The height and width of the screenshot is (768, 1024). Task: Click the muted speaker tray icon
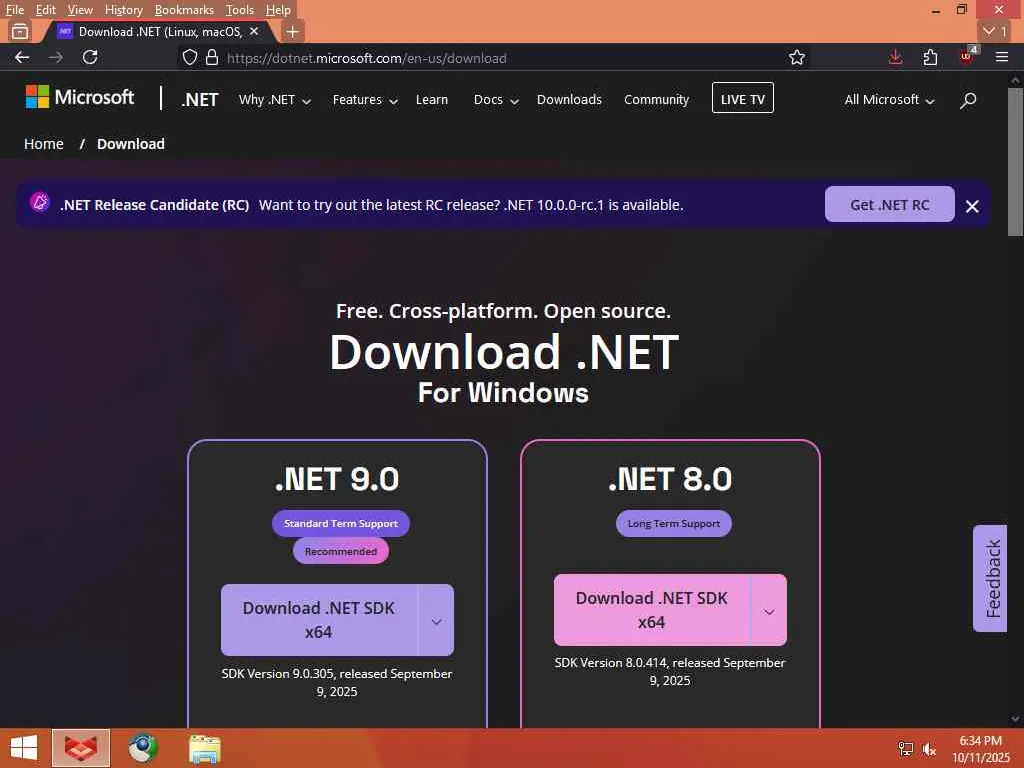coord(929,748)
